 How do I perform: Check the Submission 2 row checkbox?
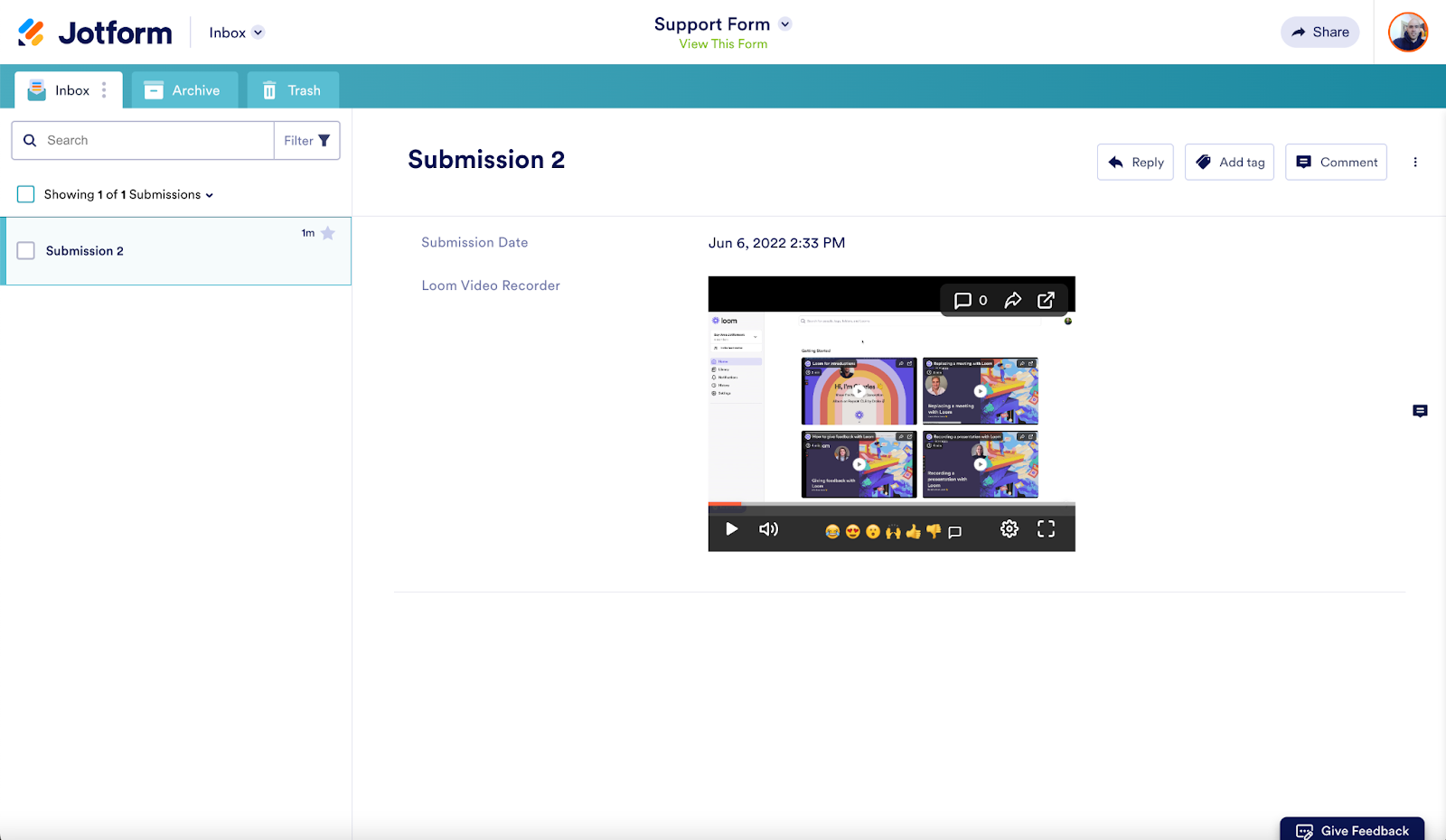coord(26,250)
